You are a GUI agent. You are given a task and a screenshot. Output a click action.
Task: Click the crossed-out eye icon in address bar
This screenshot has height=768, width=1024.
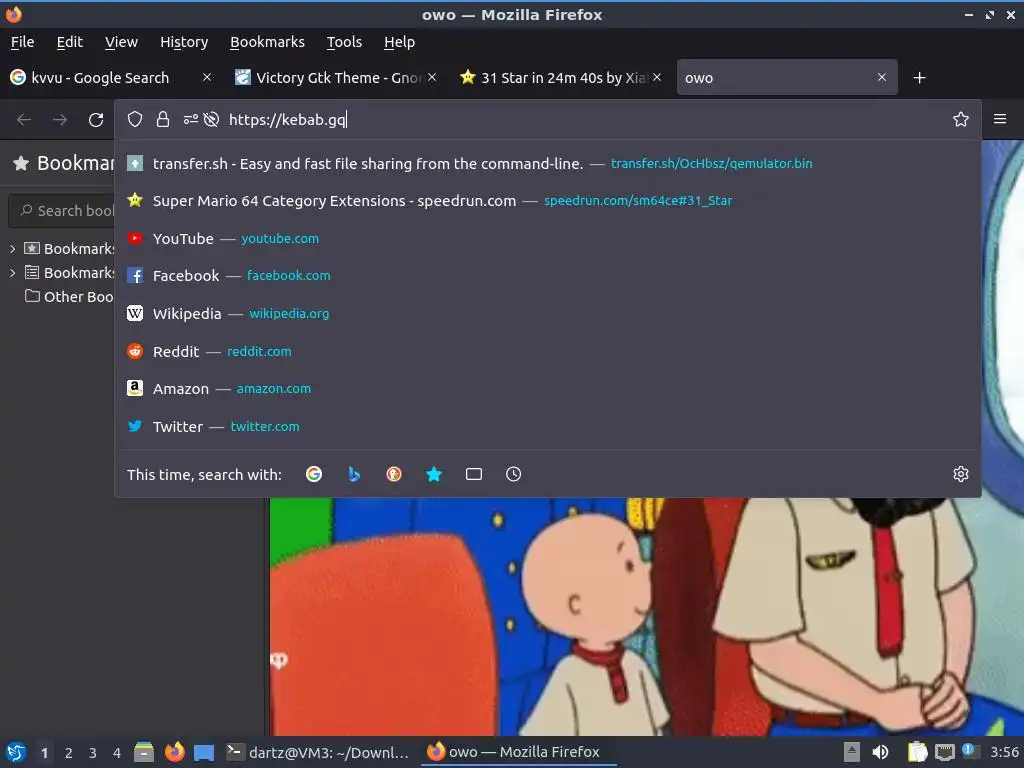211,120
